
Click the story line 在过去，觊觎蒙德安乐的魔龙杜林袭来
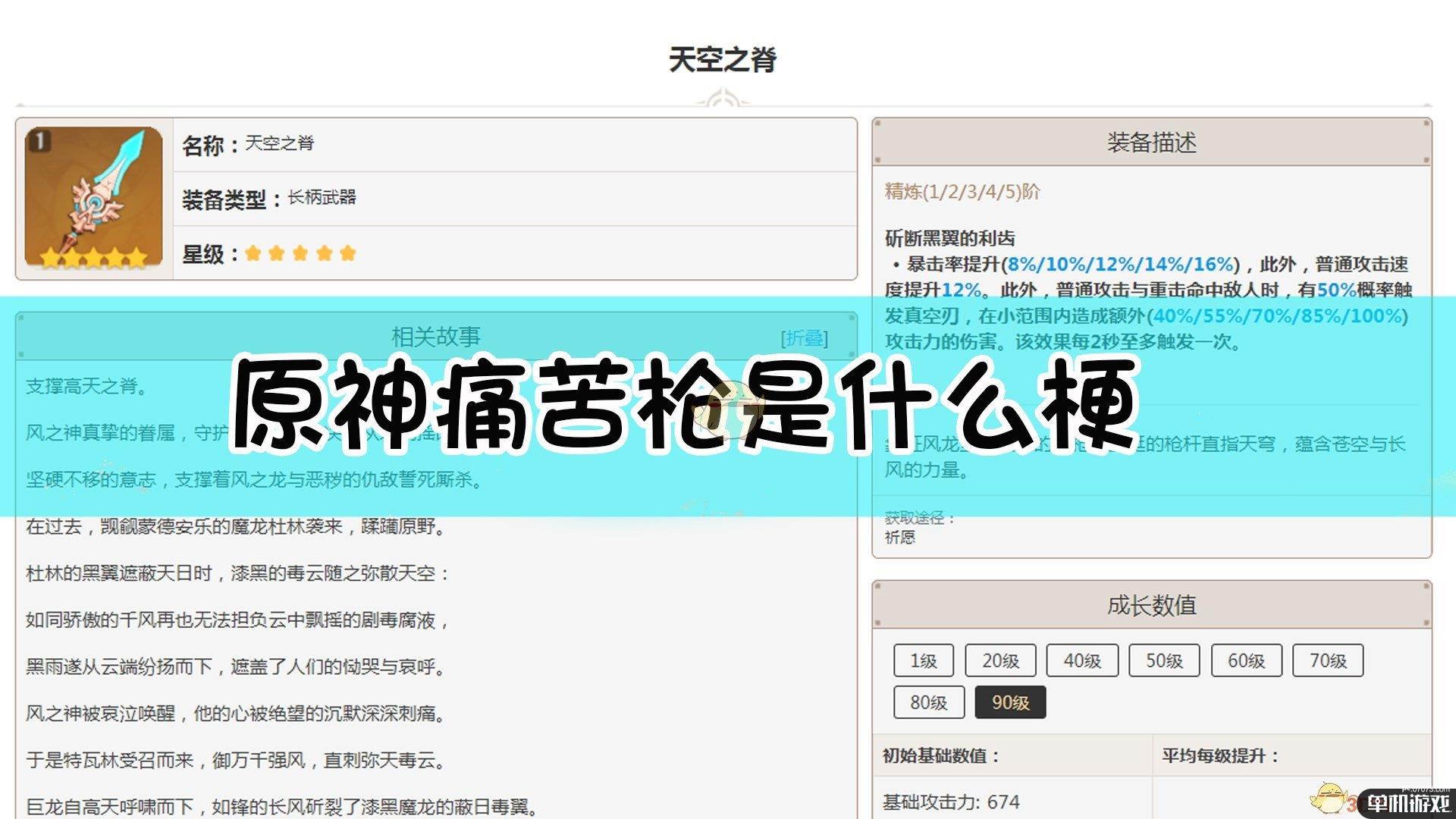click(235, 526)
